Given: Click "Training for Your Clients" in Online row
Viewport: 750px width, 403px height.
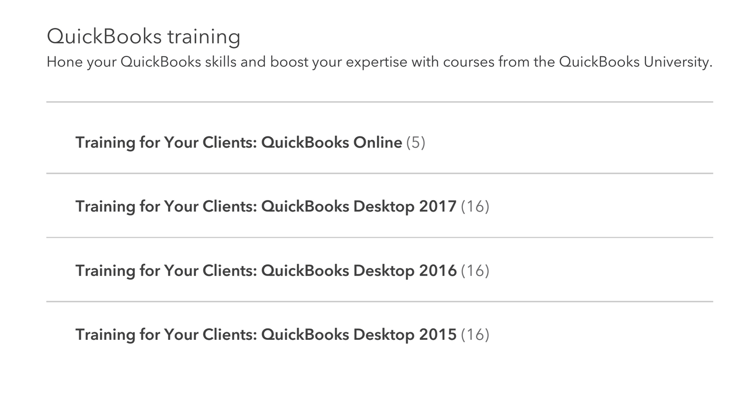Looking at the screenshot, I should coord(165,142).
